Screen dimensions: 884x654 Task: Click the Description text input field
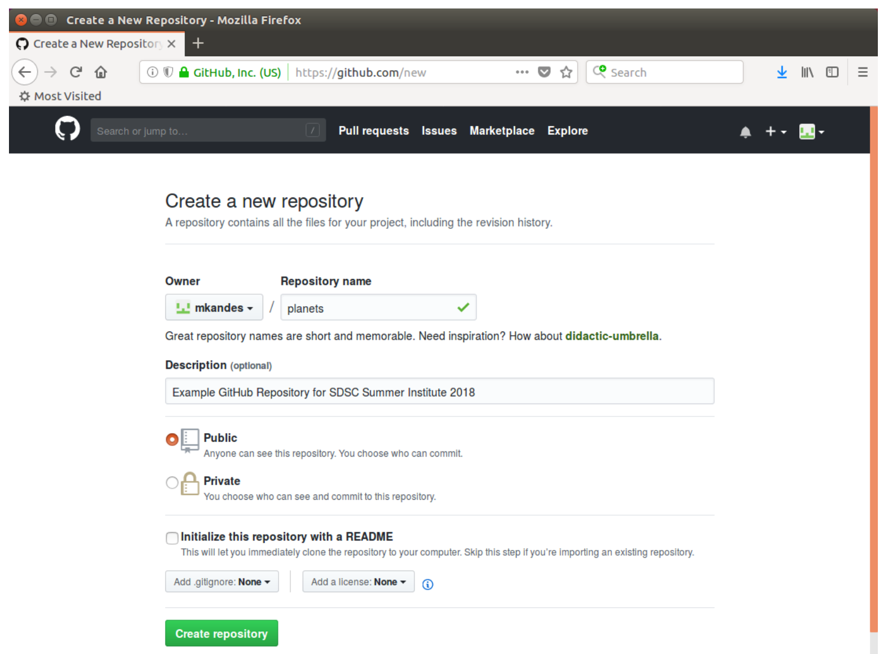pyautogui.click(x=439, y=392)
